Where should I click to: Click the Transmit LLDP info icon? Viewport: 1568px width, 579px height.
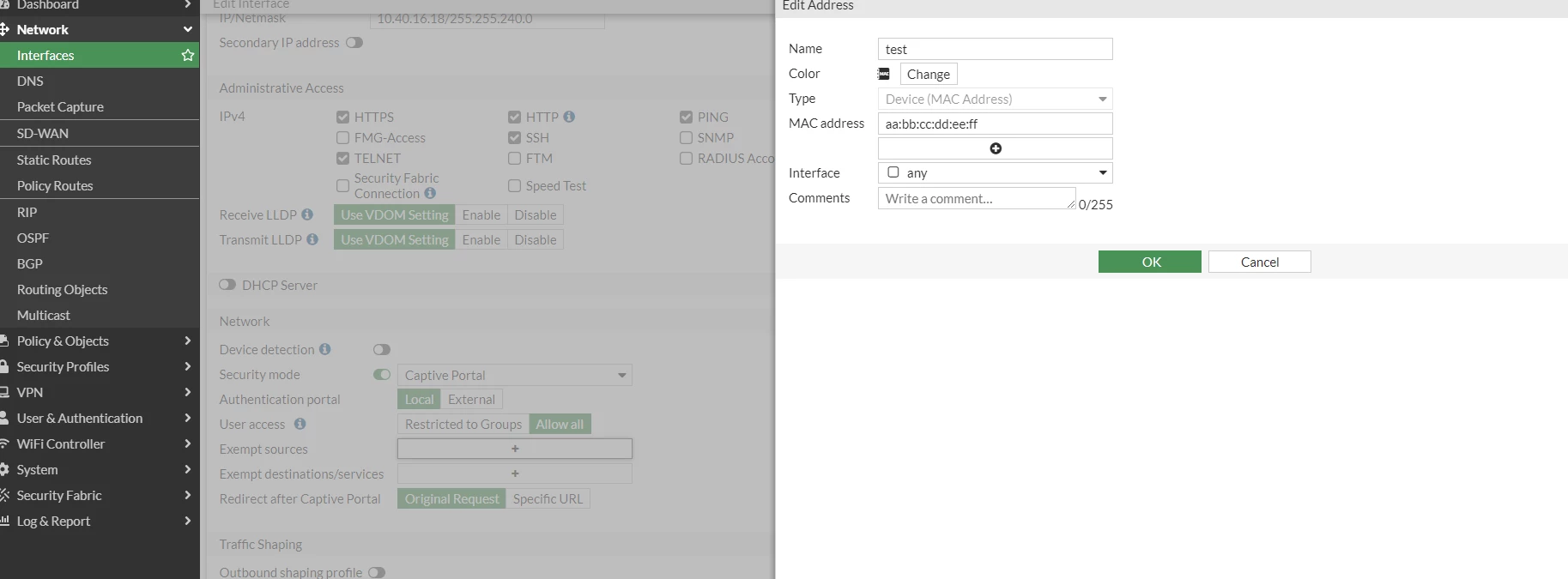312,239
